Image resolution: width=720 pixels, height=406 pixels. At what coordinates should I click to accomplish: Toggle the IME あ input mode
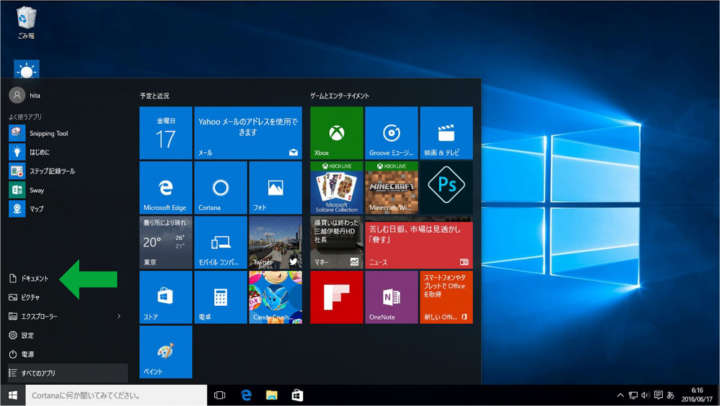(670, 395)
